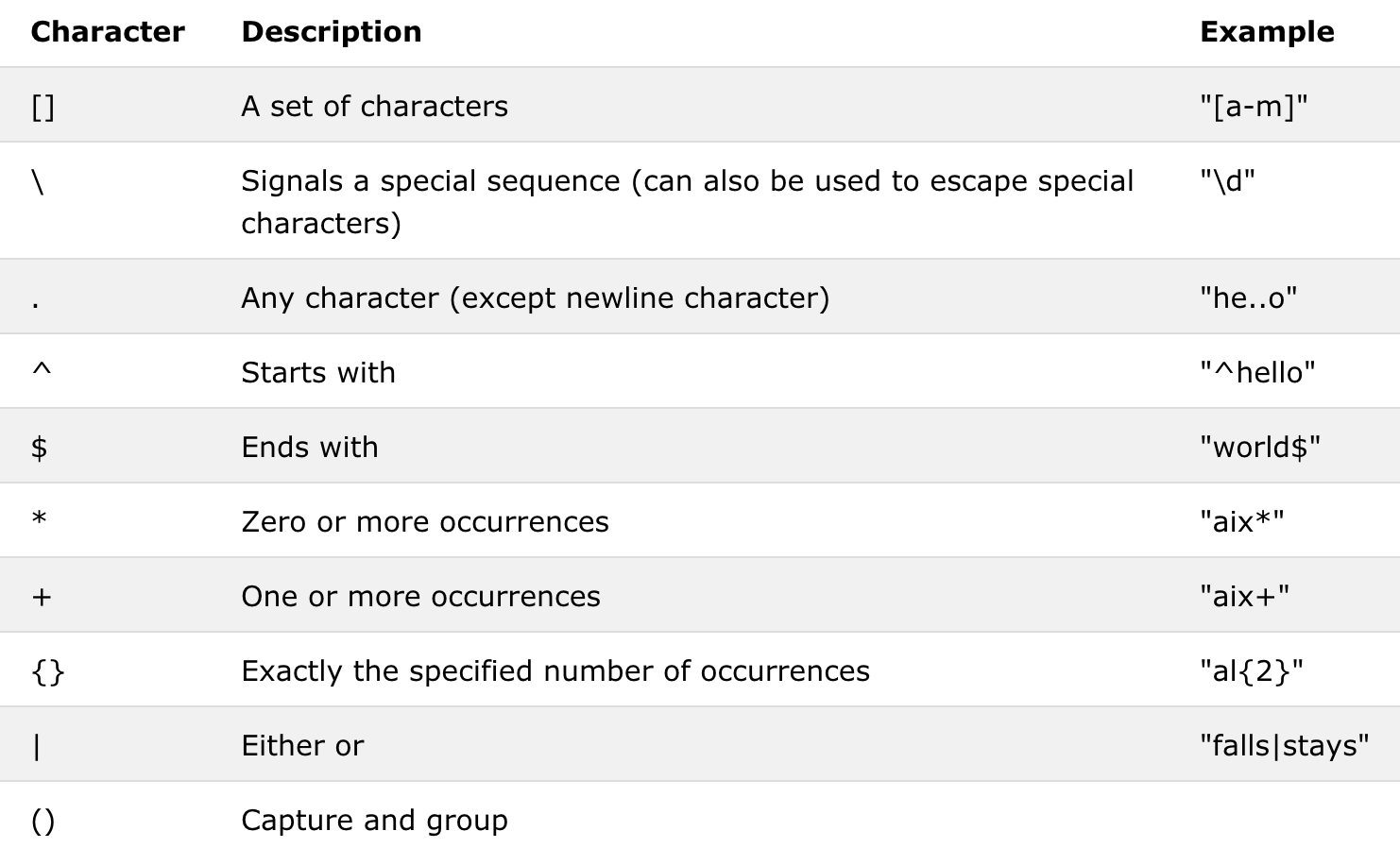Screen dimensions: 1400x848
Task: Click the curly braces {} character cell
Action: 48,671
